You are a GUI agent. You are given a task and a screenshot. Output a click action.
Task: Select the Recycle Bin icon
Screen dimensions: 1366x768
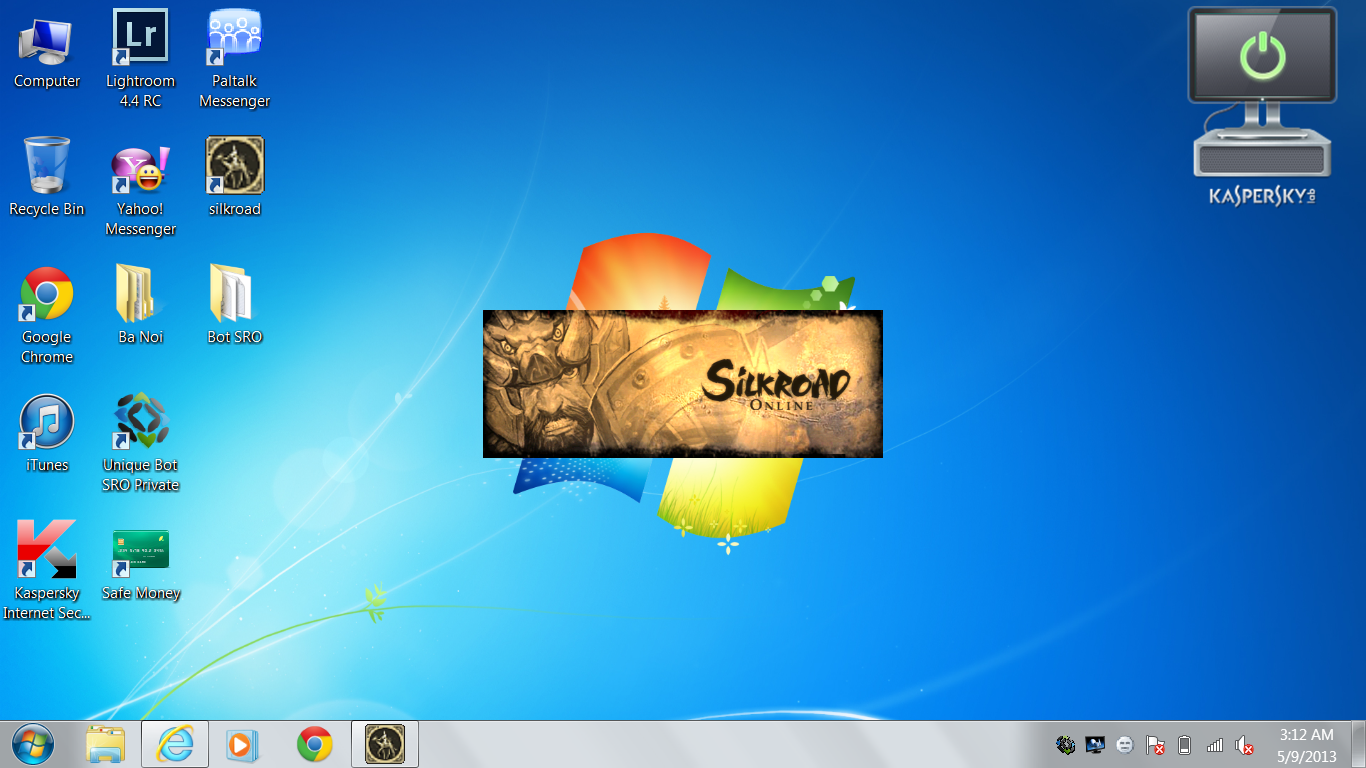click(47, 177)
